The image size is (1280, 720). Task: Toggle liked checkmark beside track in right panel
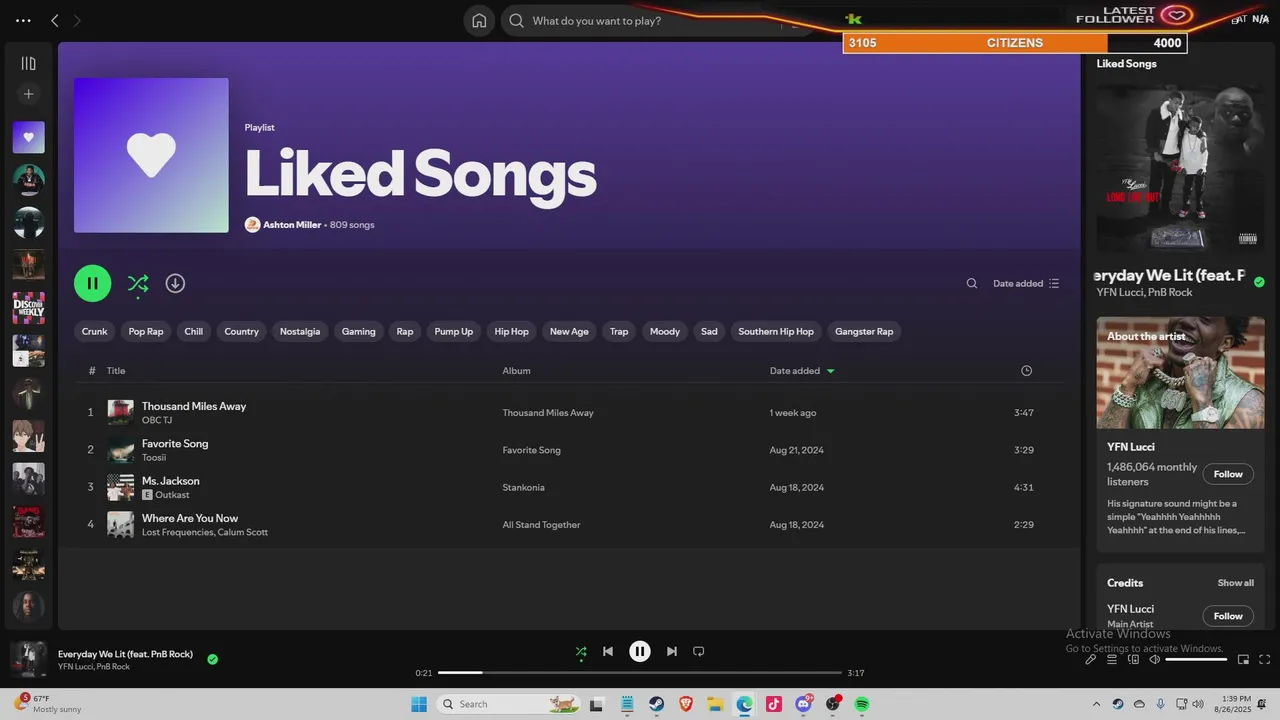click(1259, 282)
